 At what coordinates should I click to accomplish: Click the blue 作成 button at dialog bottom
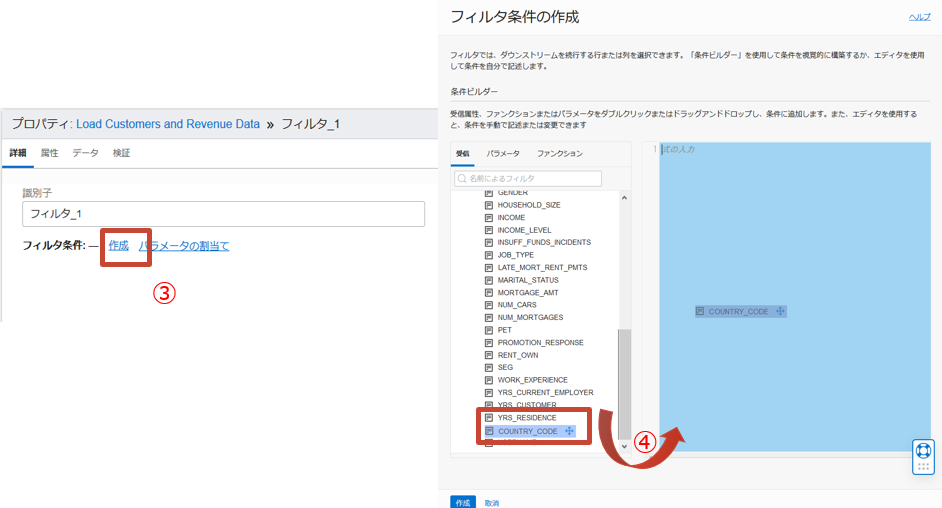click(463, 502)
